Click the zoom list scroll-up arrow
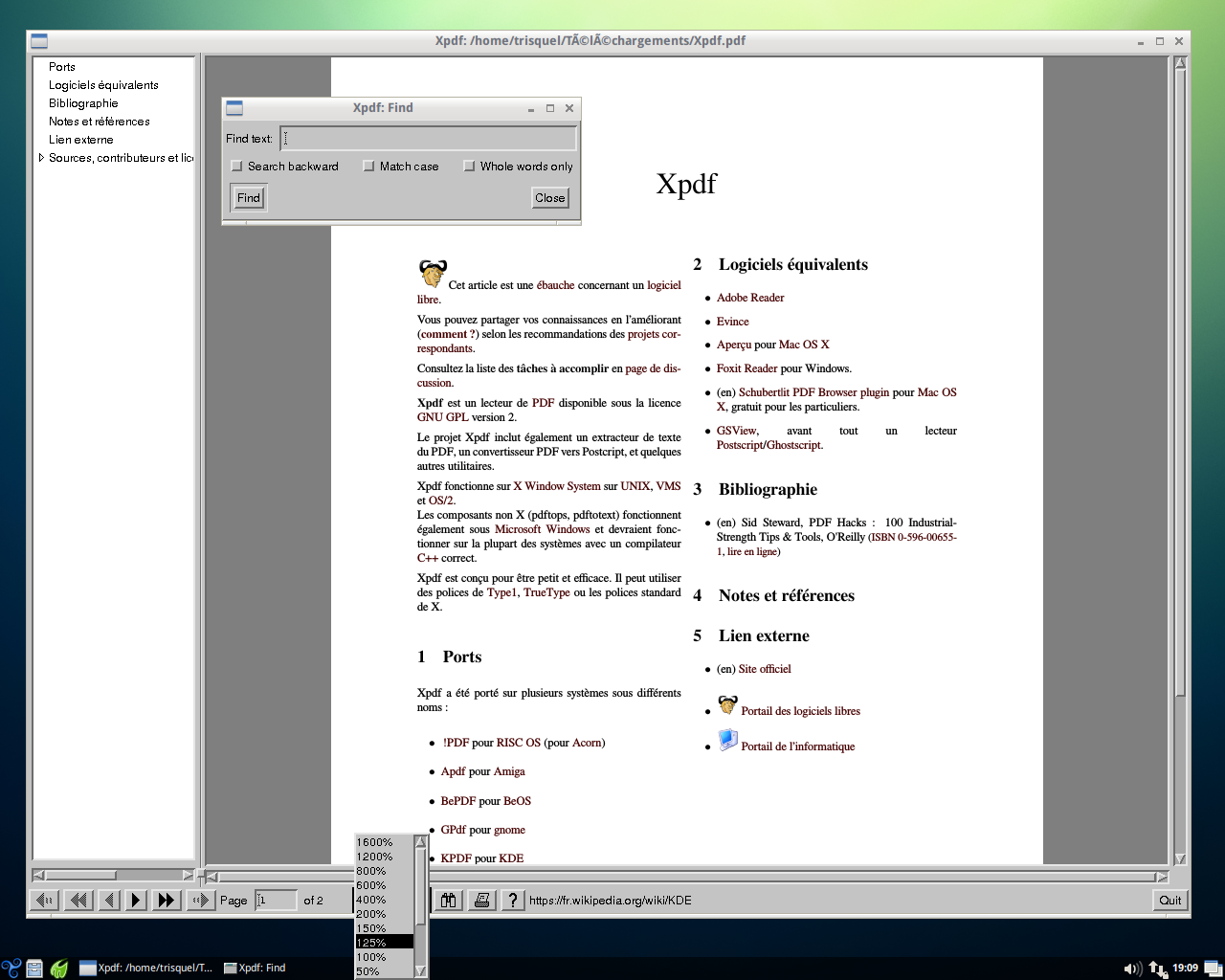This screenshot has width=1225, height=980. pyautogui.click(x=420, y=842)
